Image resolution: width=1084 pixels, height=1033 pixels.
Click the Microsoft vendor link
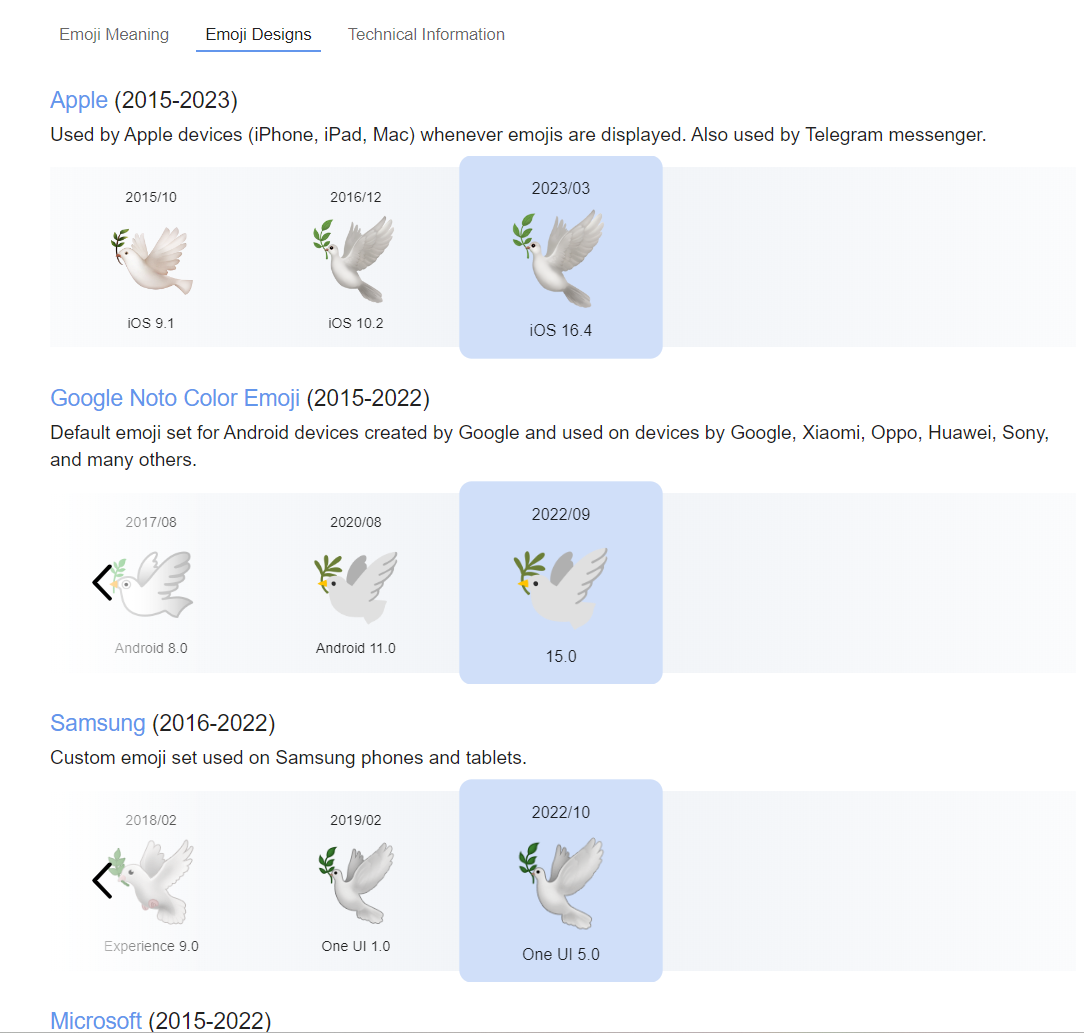96,1021
